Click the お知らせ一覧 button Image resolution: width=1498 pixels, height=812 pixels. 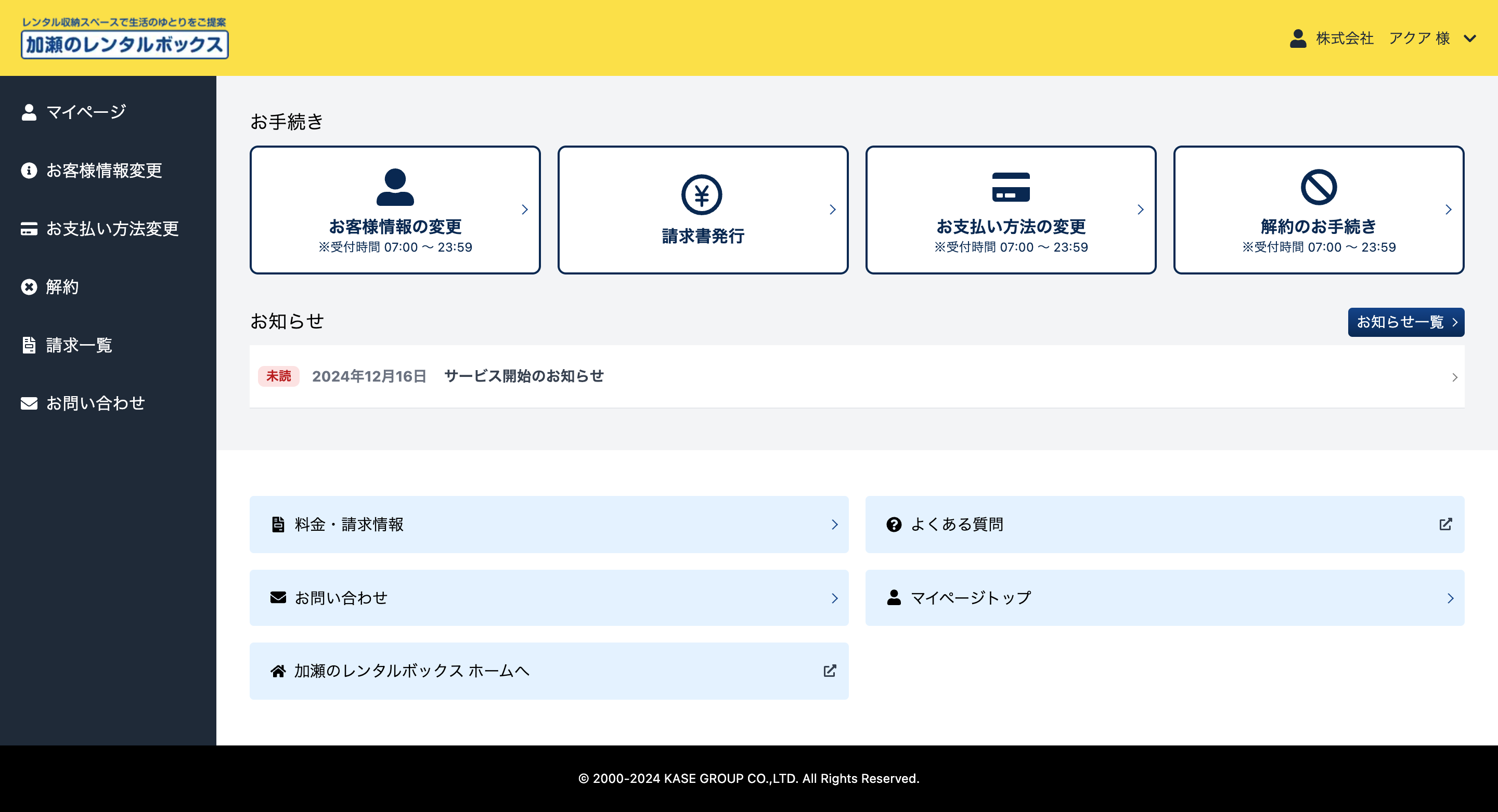1405,322
